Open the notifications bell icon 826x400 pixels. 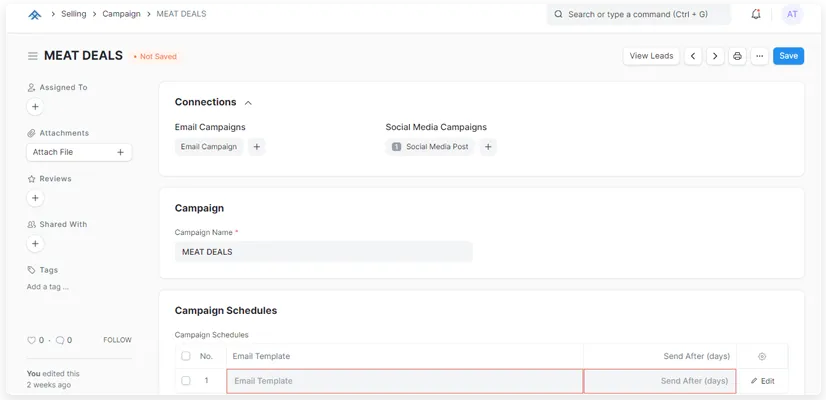(755, 14)
